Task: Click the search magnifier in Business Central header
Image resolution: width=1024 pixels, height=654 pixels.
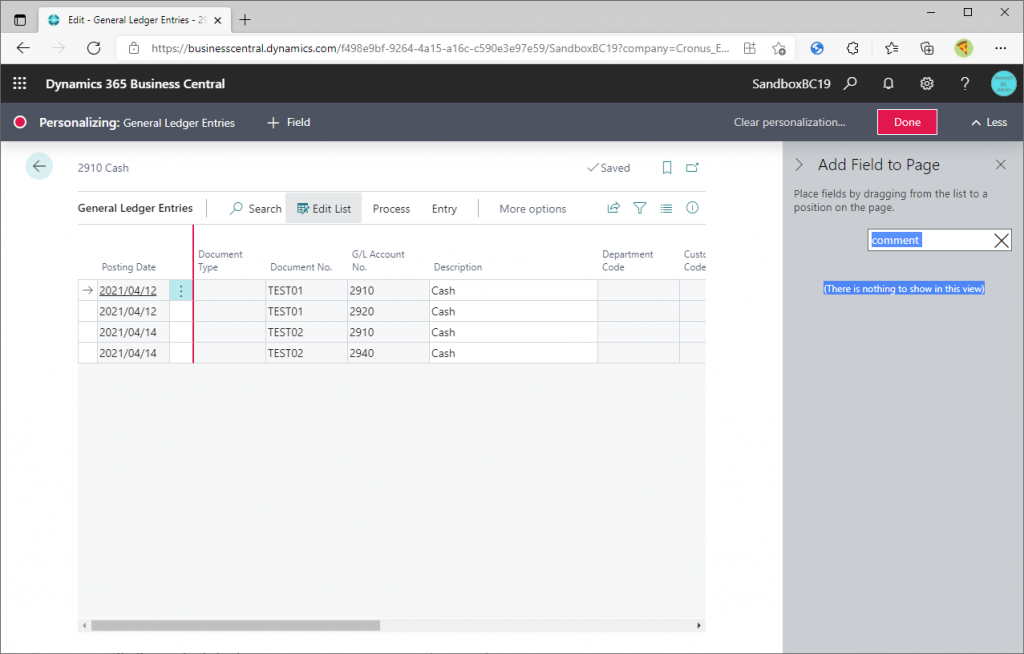Action: pos(850,84)
